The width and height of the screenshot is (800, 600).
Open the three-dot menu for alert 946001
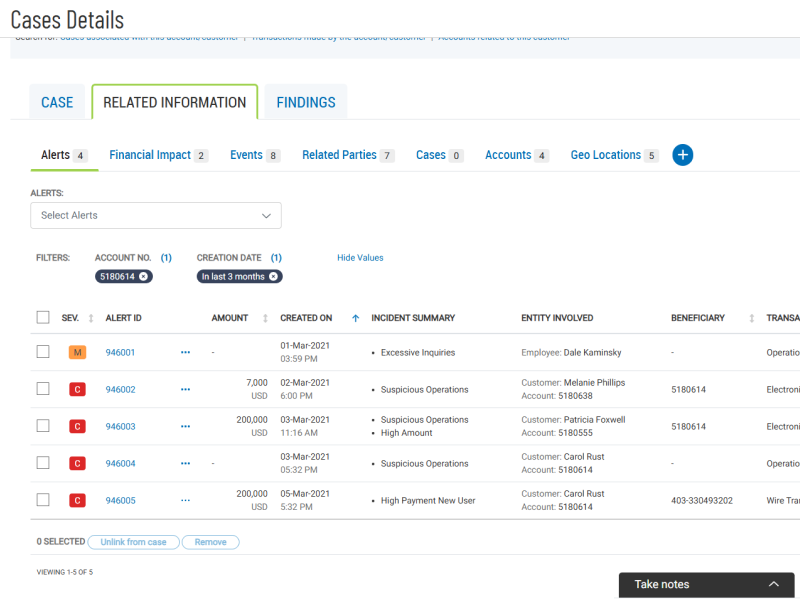point(185,353)
